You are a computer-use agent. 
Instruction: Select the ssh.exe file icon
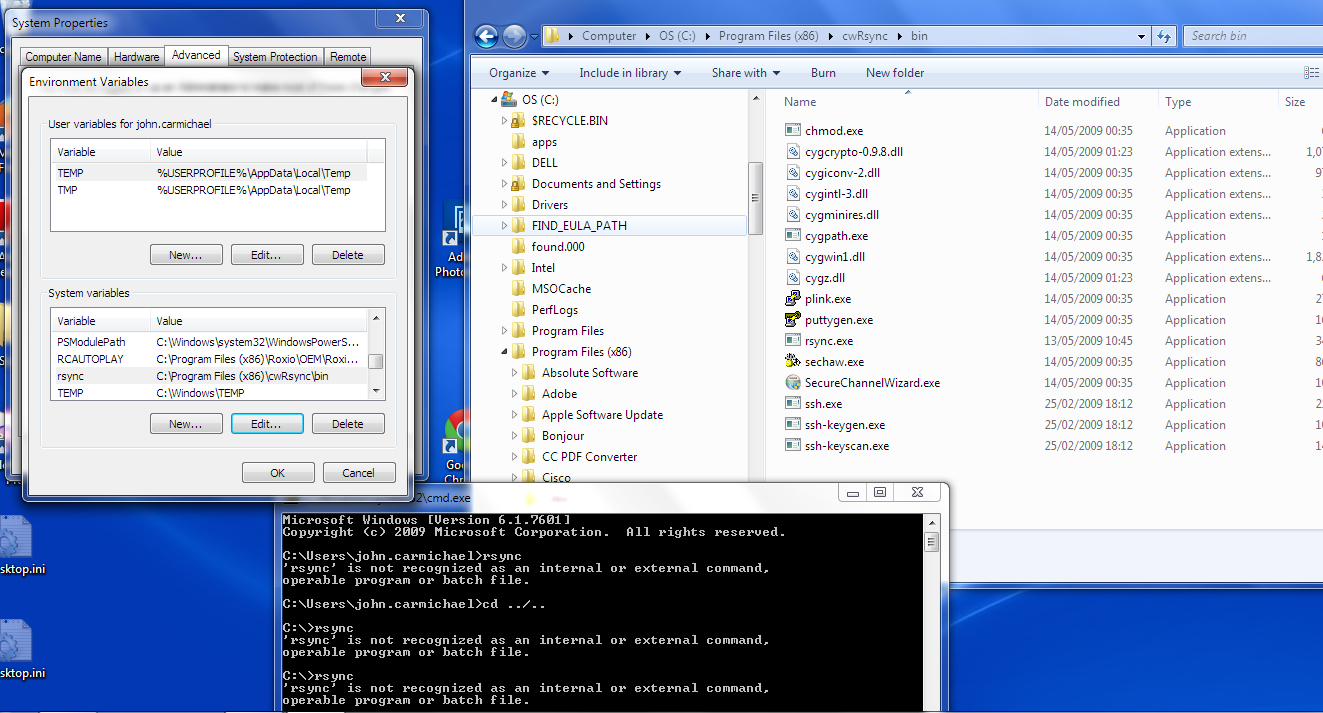pyautogui.click(x=793, y=404)
